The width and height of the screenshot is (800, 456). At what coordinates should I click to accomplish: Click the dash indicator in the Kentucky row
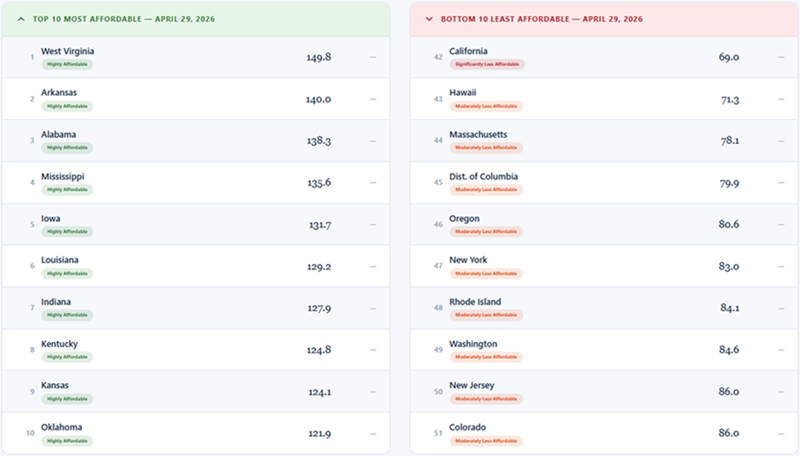373,350
